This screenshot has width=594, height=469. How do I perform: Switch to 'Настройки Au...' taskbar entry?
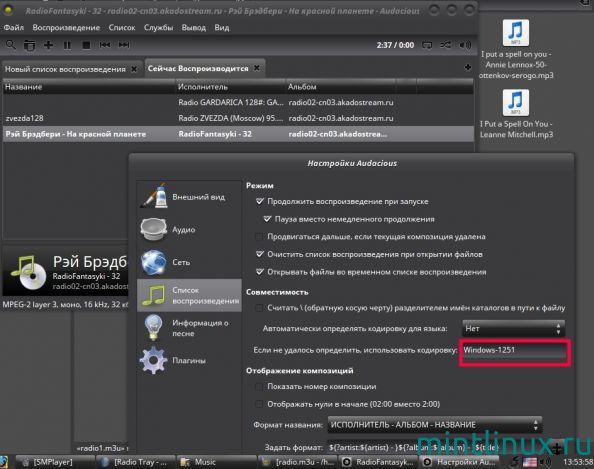460,462
